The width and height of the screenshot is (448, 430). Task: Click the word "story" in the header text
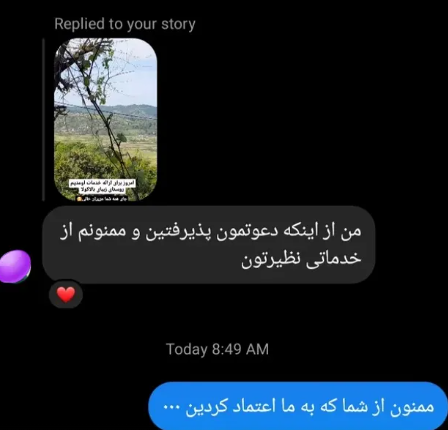[178, 24]
